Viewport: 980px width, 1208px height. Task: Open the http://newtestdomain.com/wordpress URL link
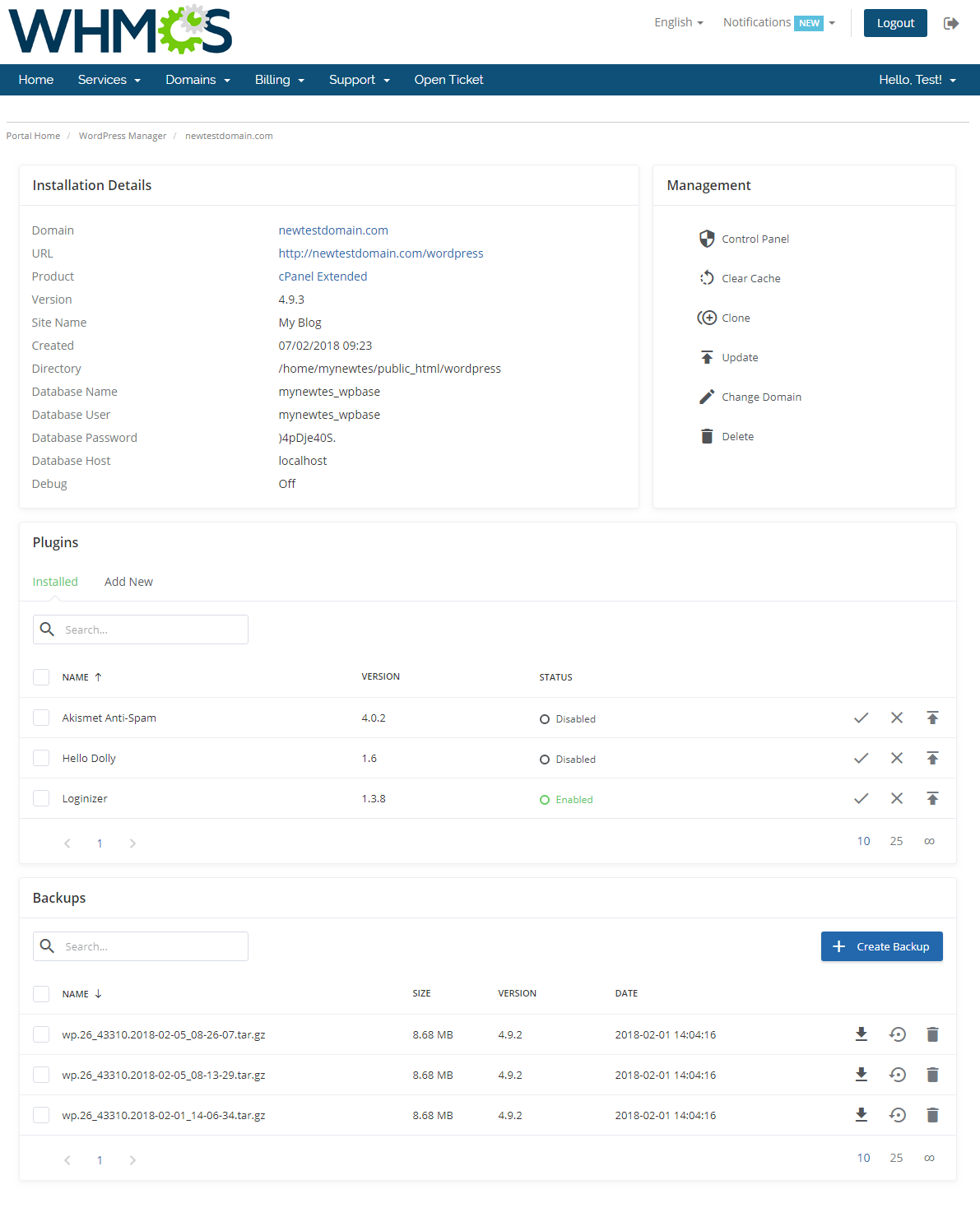point(381,253)
